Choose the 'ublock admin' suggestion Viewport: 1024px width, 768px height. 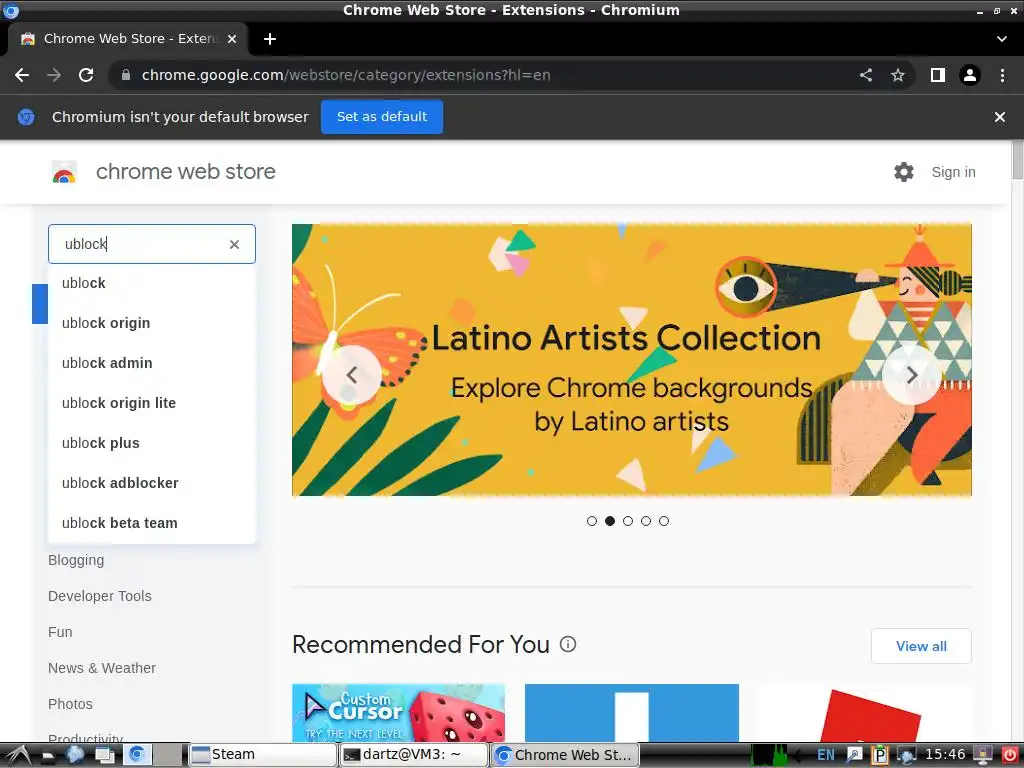[152, 363]
